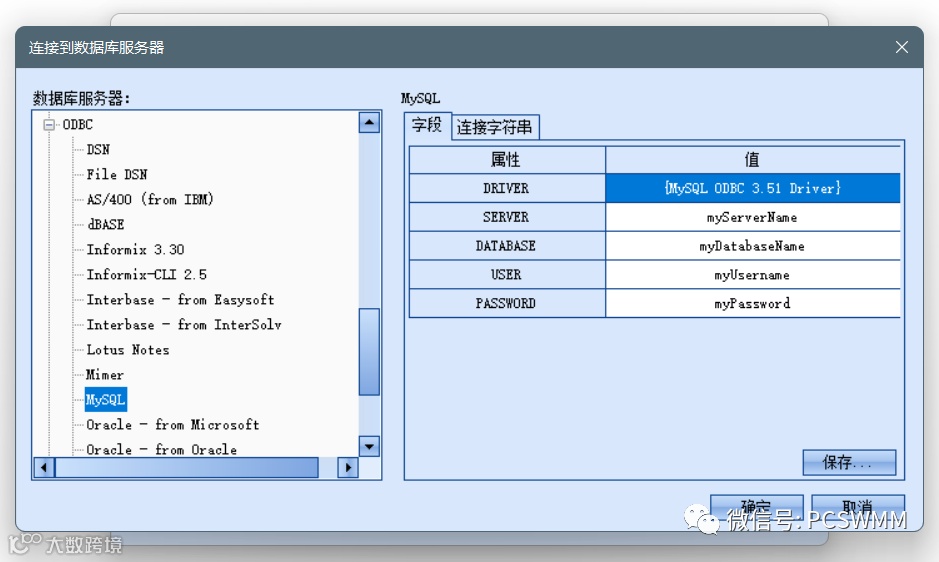Click the 值 column header

point(752,159)
